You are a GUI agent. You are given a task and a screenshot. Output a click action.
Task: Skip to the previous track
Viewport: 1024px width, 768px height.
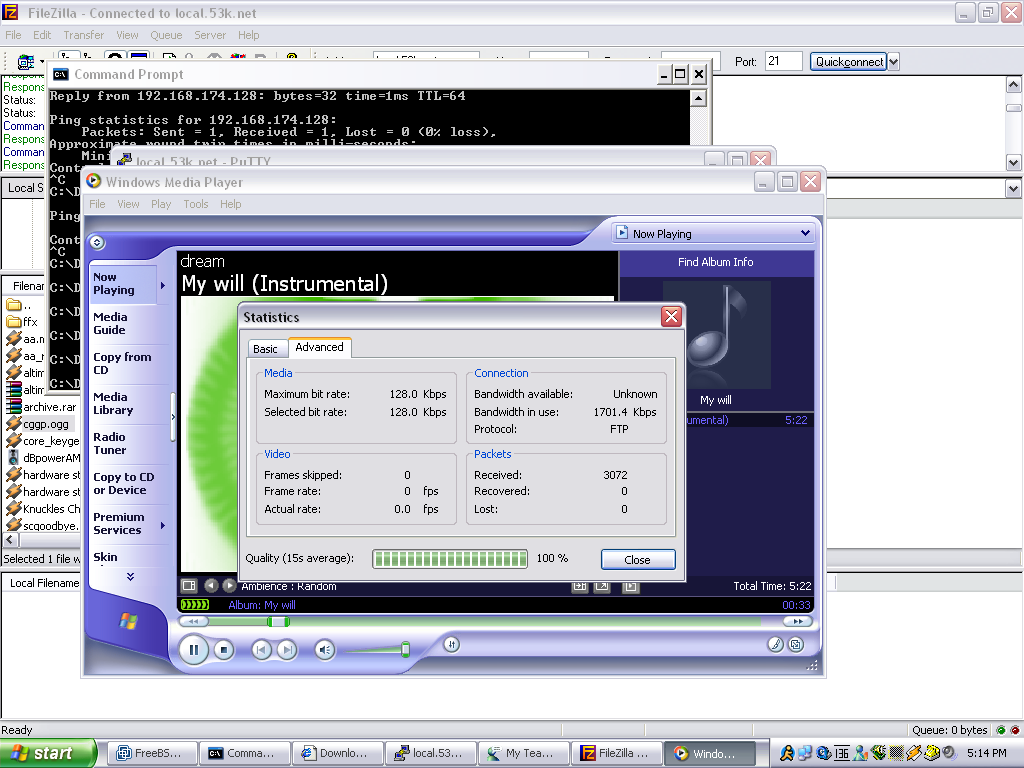261,650
